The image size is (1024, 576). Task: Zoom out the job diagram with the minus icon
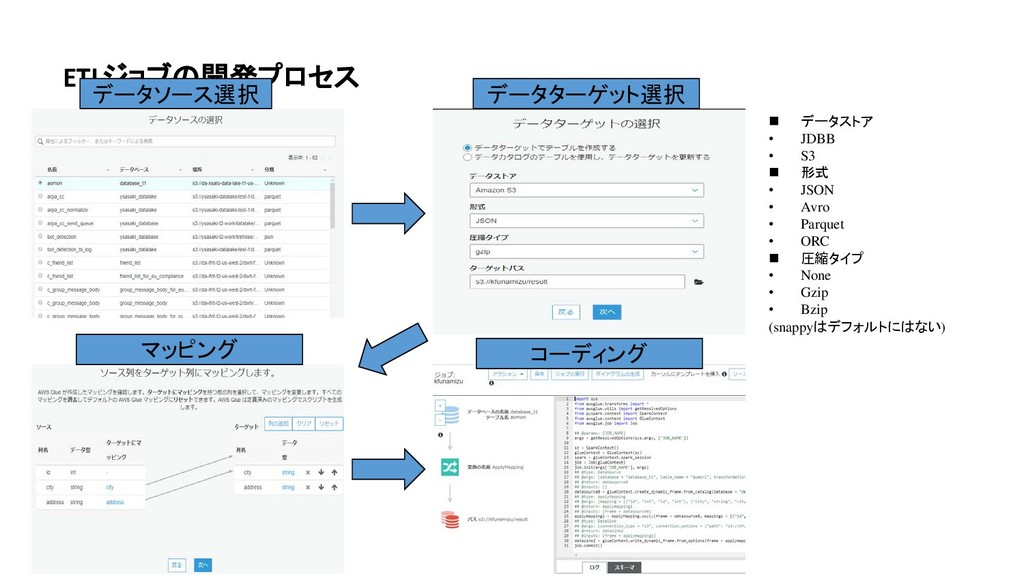(x=440, y=419)
